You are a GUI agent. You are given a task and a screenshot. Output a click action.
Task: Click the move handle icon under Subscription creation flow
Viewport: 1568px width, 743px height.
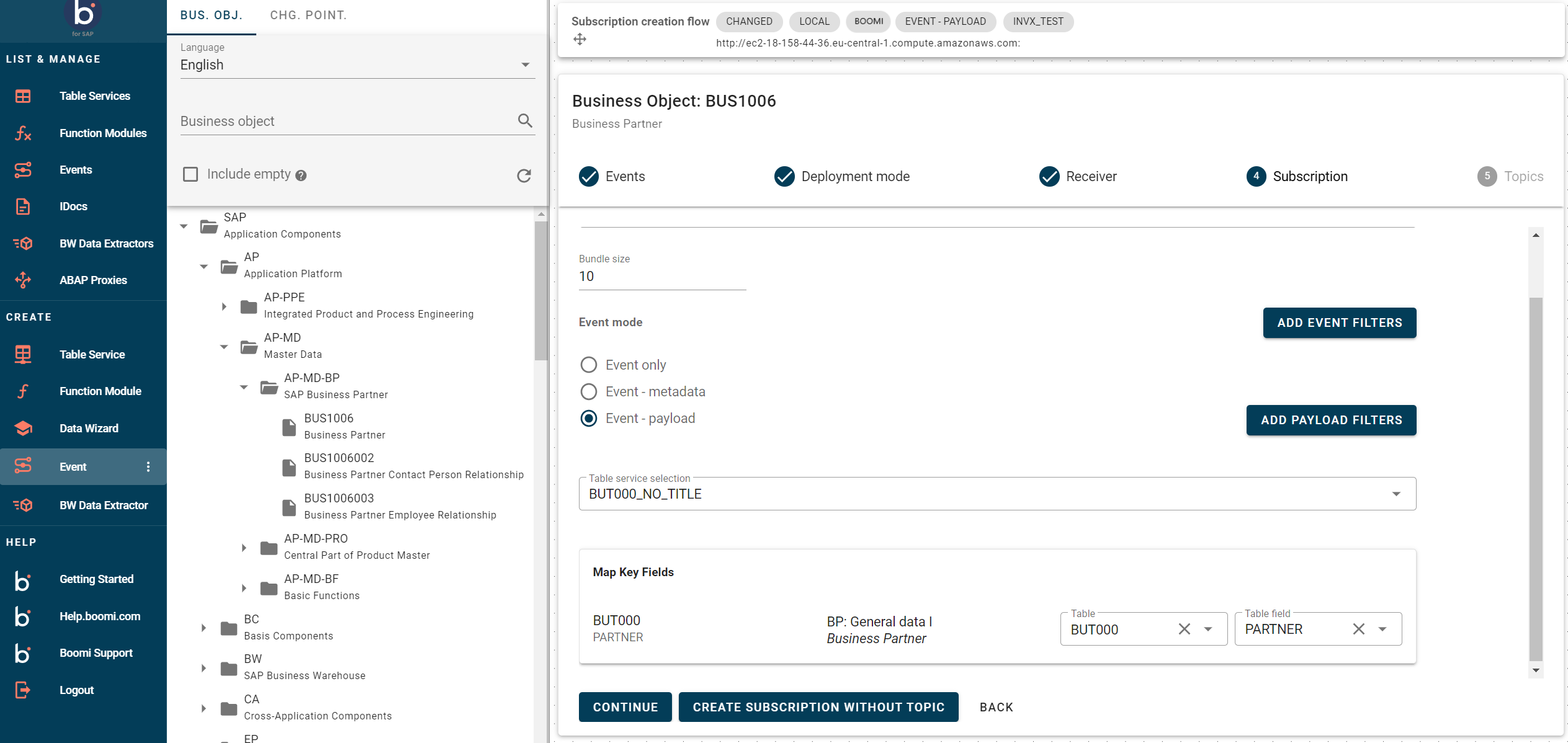pyautogui.click(x=580, y=40)
